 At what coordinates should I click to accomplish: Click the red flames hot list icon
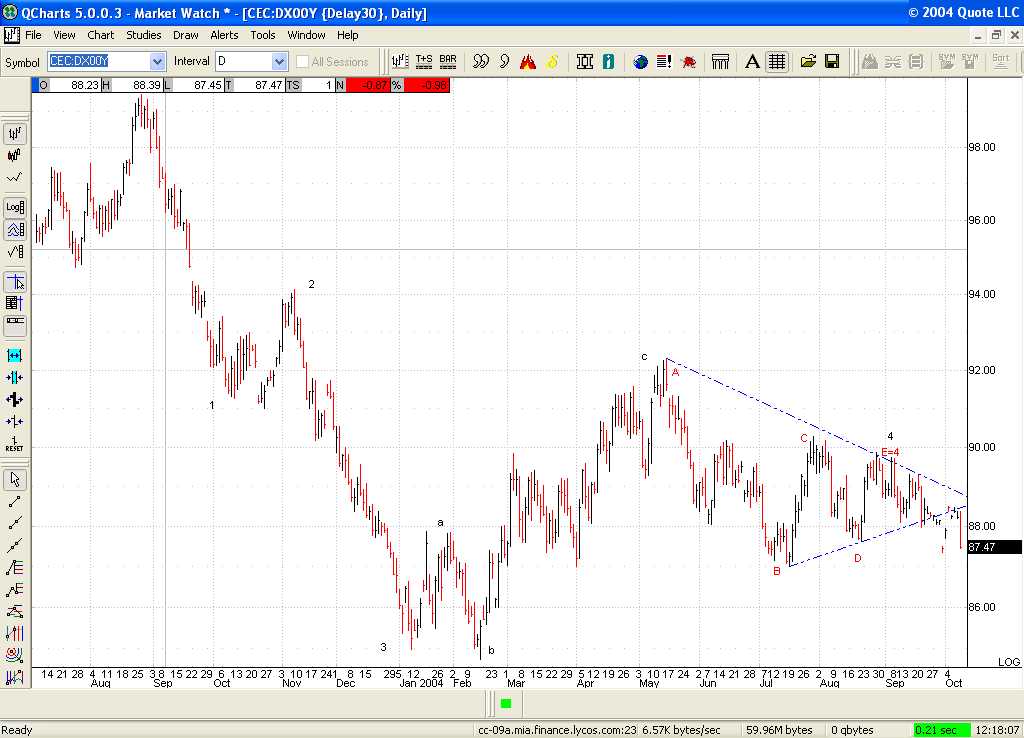[x=528, y=62]
